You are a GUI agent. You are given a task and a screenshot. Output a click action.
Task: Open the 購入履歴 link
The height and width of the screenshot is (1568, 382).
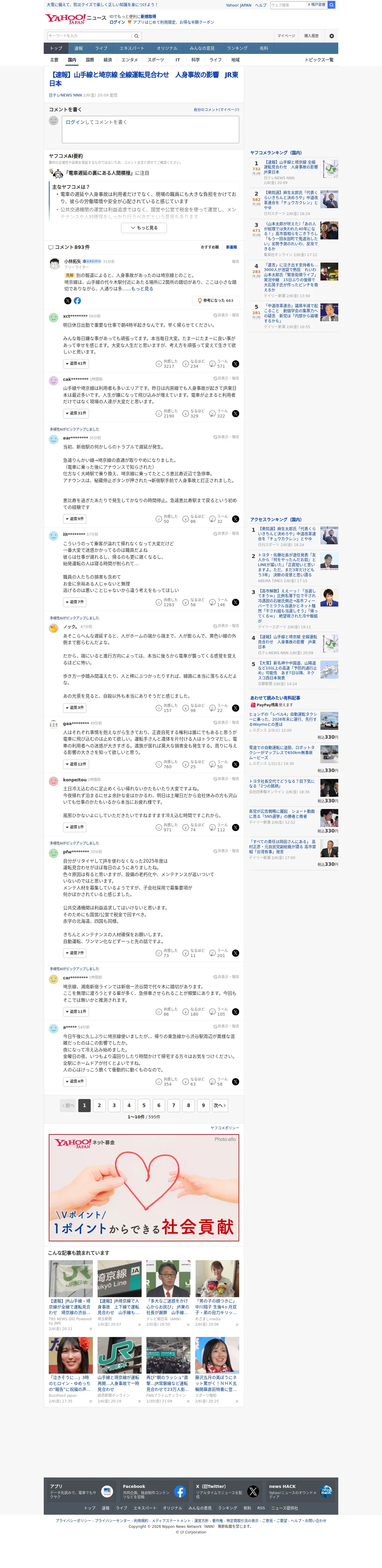coord(311,36)
